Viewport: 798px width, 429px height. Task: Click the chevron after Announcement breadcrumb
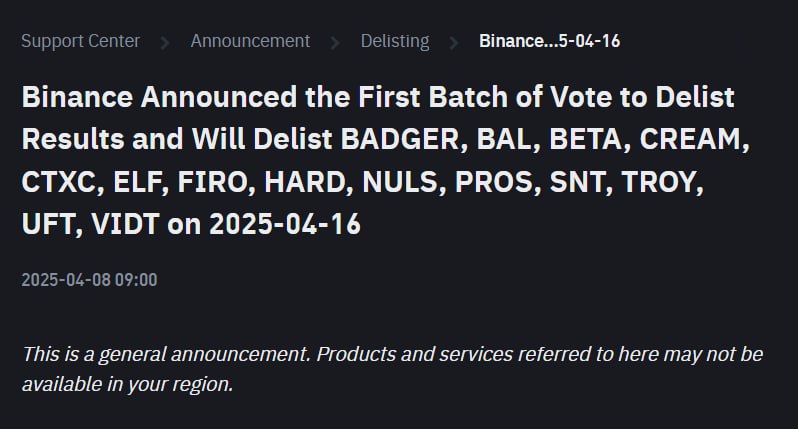coord(335,43)
